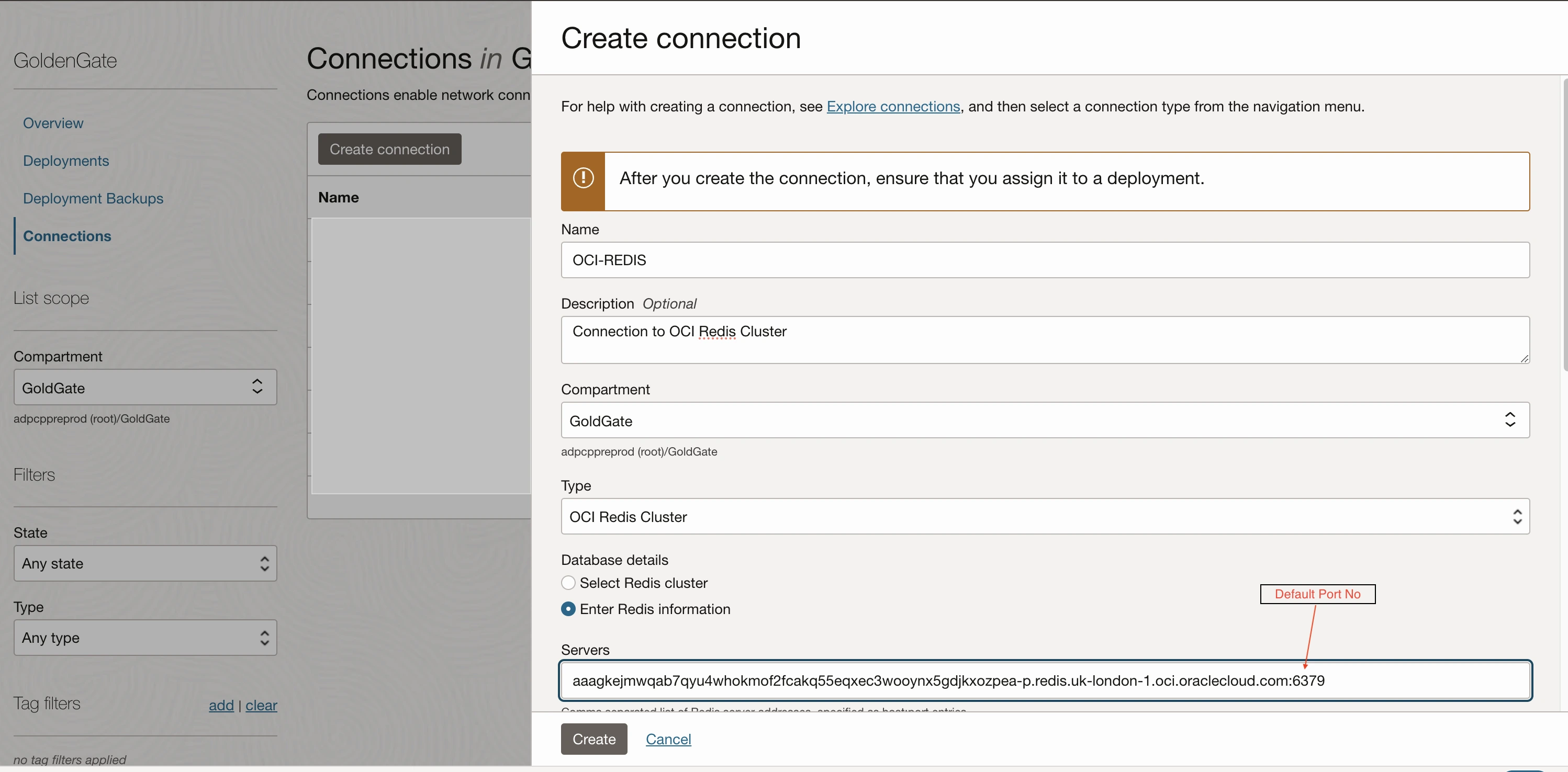The image size is (1568, 772).
Task: Click the Cancel link
Action: click(668, 739)
